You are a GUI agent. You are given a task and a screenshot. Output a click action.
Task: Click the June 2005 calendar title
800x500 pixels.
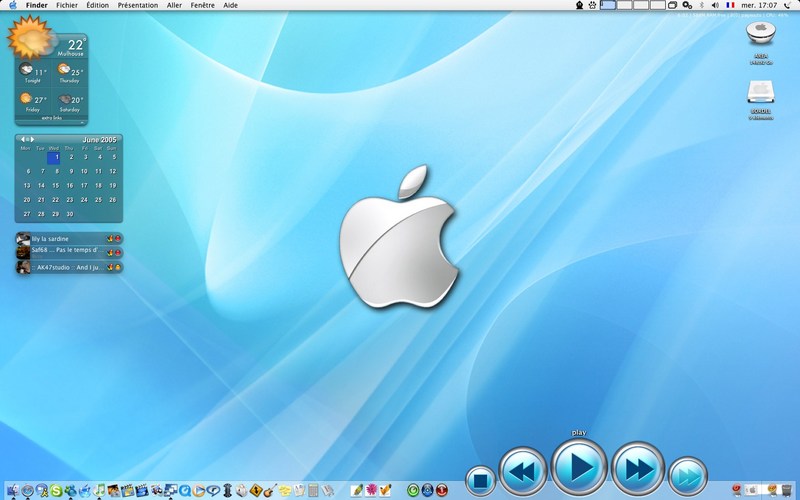[x=99, y=139]
